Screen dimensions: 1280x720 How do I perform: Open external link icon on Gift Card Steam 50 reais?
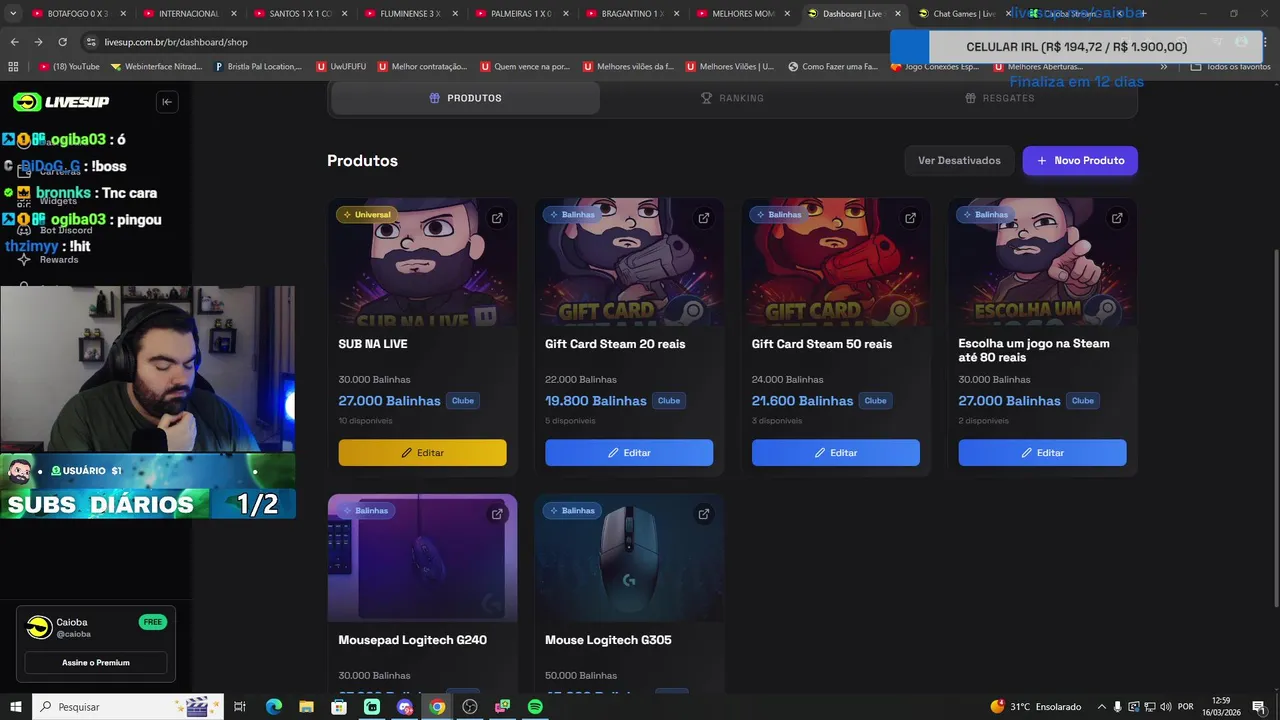910,218
